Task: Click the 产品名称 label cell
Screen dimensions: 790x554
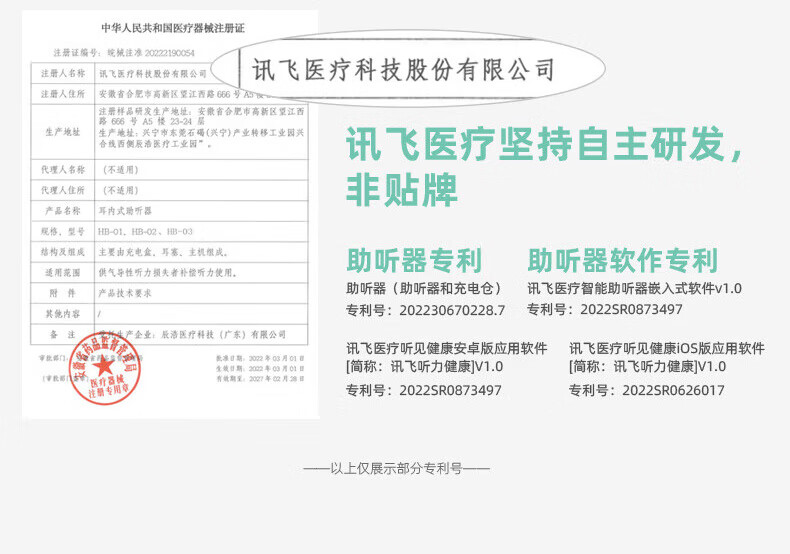Action: point(63,211)
